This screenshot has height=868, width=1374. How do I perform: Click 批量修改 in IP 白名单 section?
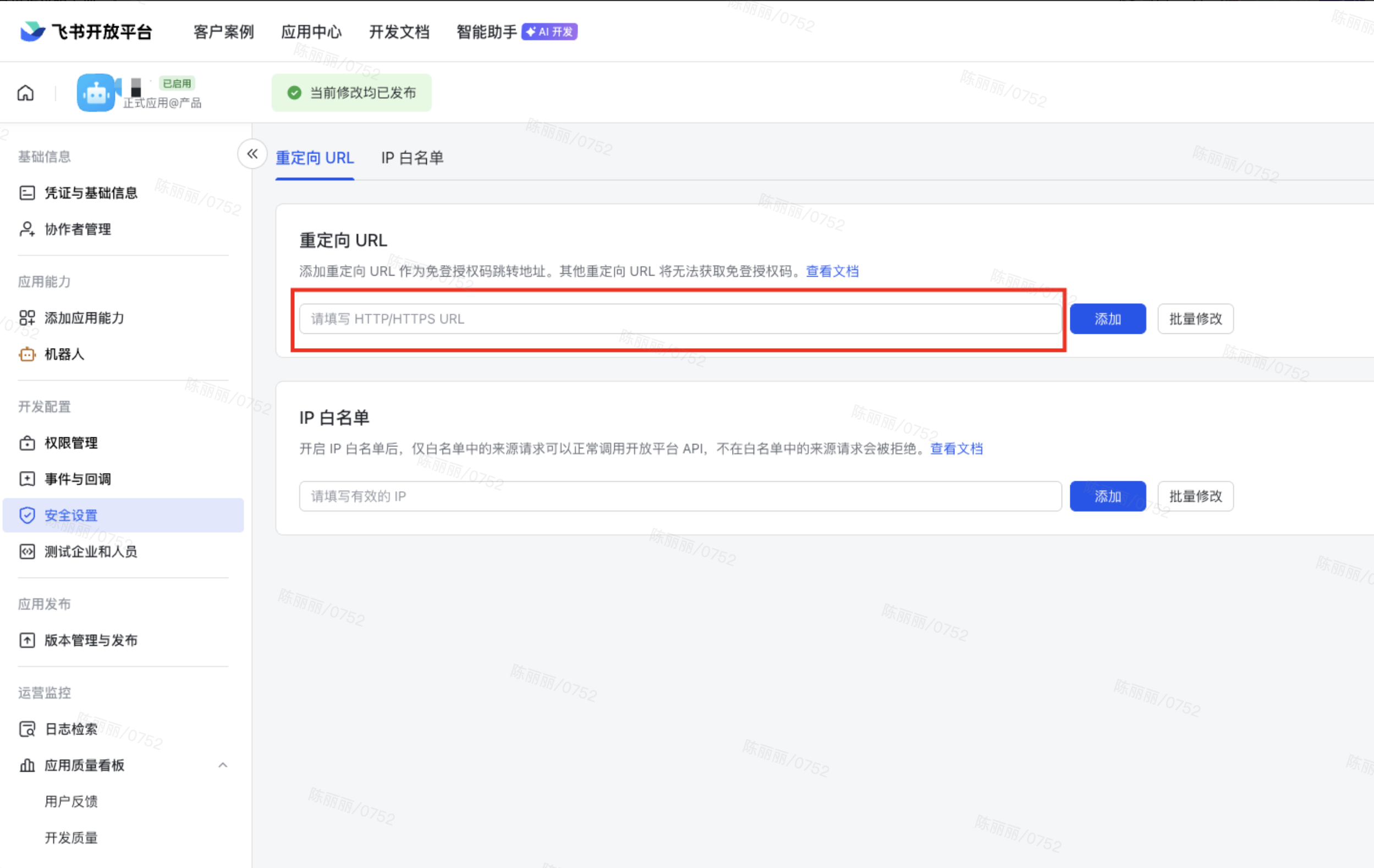click(1195, 497)
